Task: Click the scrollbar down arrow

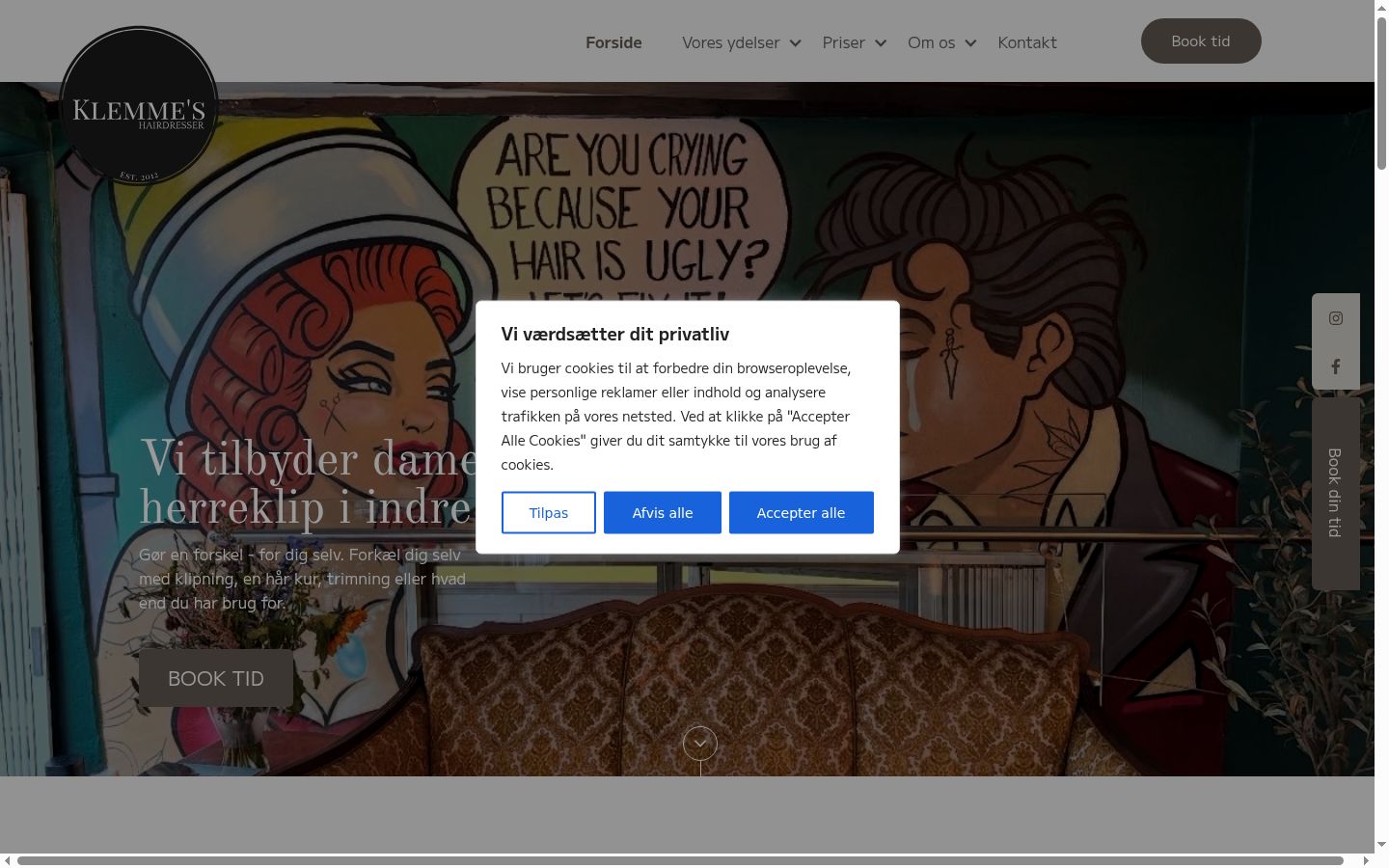Action: [x=1381, y=845]
